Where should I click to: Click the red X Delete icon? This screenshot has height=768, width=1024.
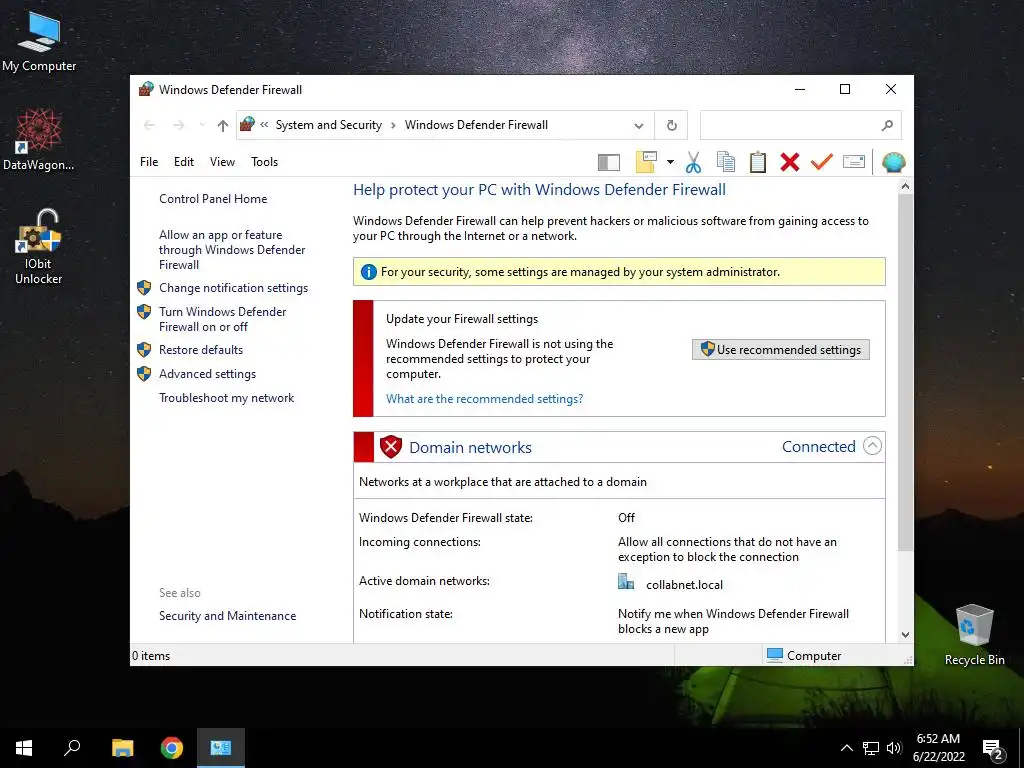tap(790, 162)
